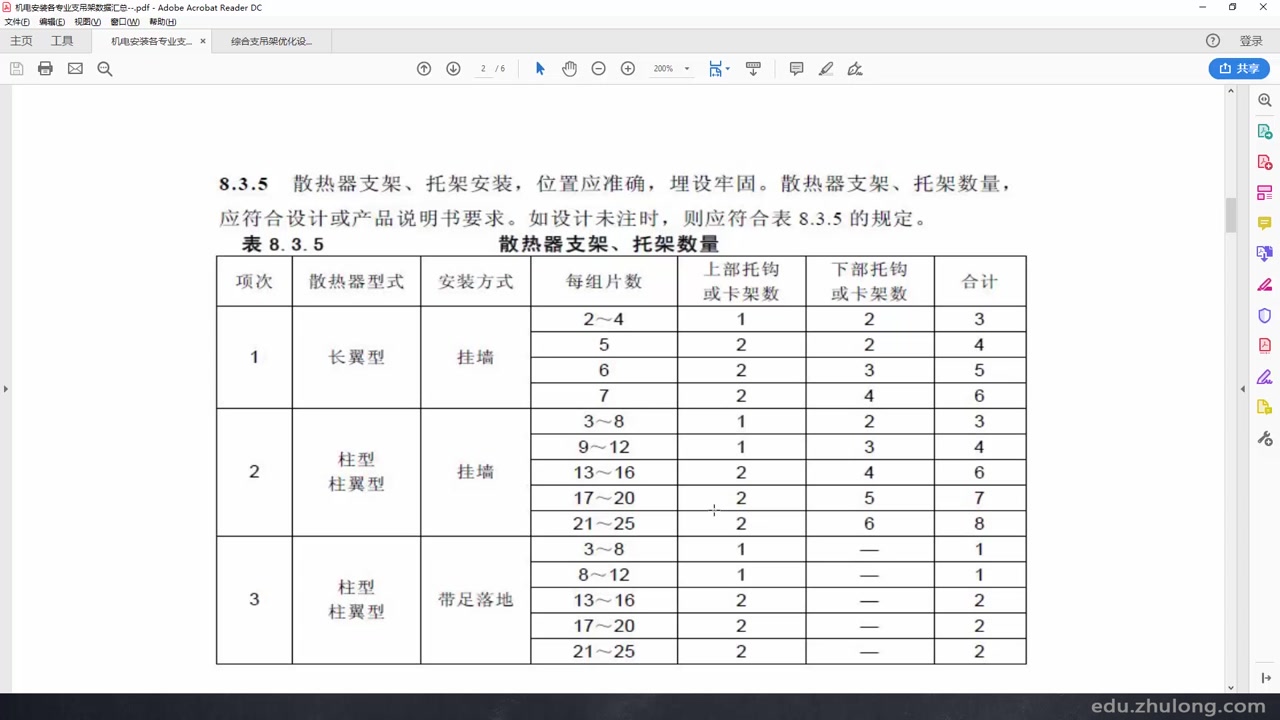Open Combine Files tool in right pane
The image size is (1280, 720).
tap(1265, 254)
